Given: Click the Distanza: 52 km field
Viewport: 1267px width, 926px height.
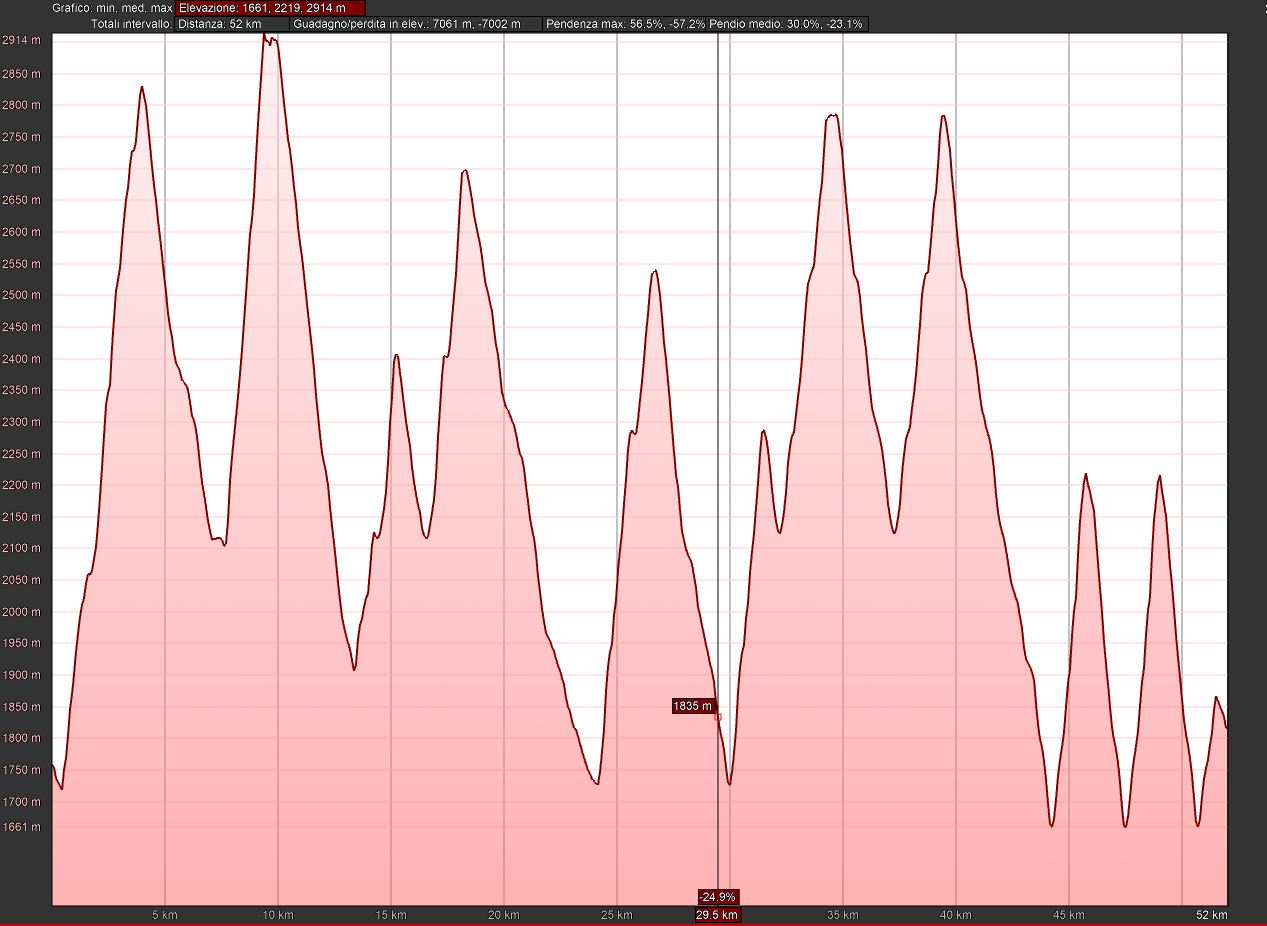Looking at the screenshot, I should 232,23.
